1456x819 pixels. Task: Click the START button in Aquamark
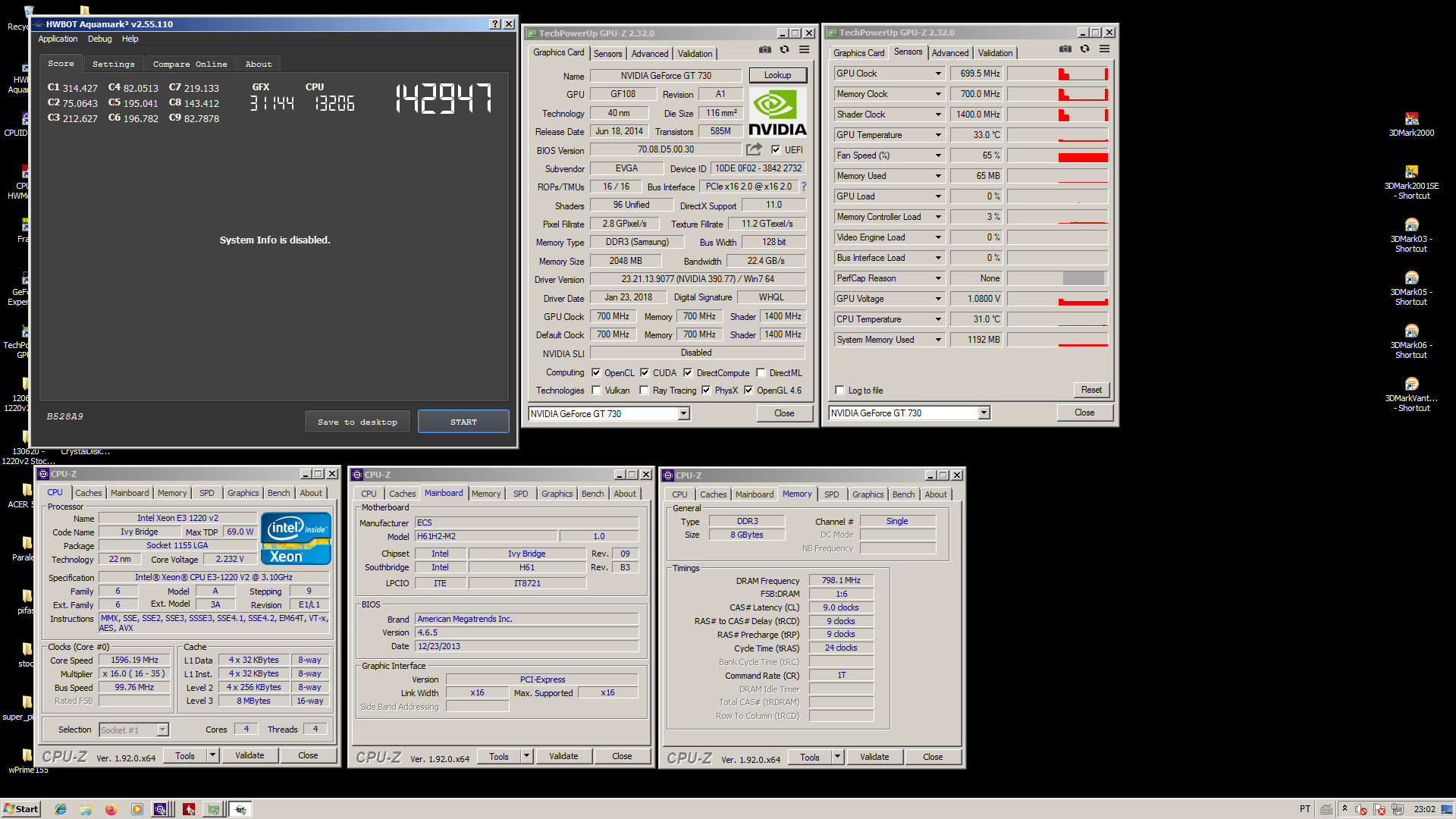pyautogui.click(x=463, y=422)
